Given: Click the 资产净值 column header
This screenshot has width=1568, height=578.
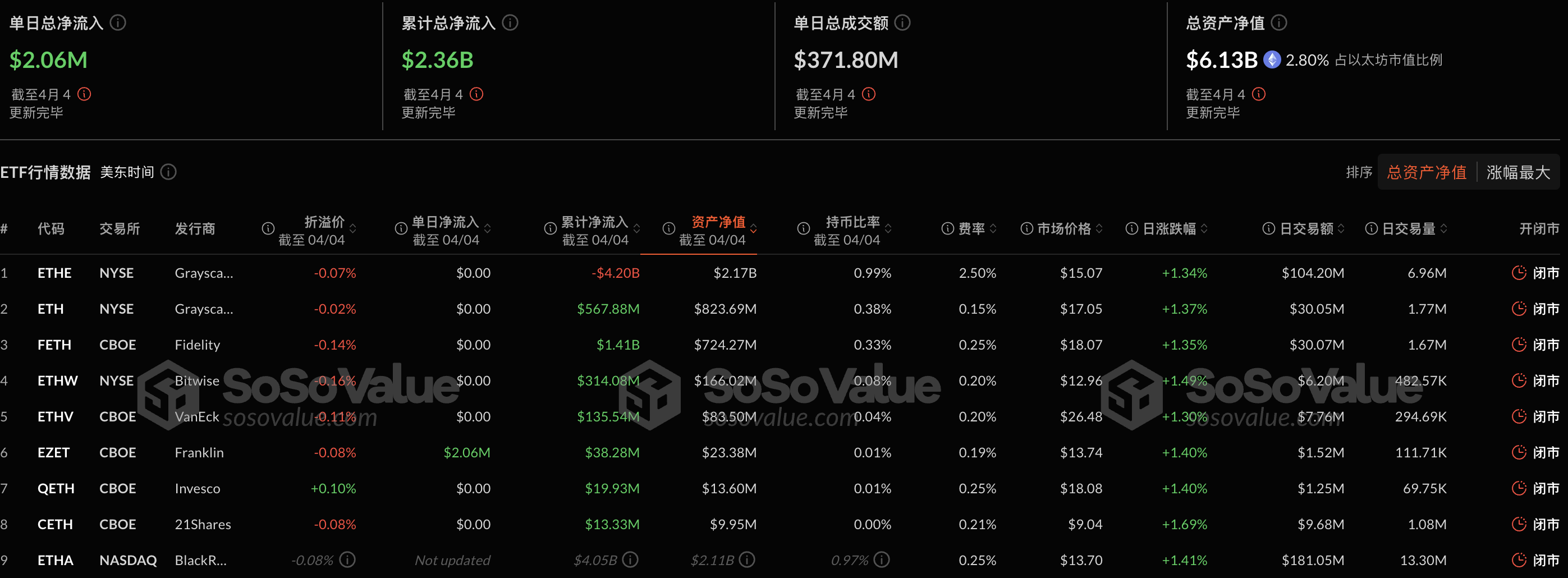Looking at the screenshot, I should click(718, 222).
